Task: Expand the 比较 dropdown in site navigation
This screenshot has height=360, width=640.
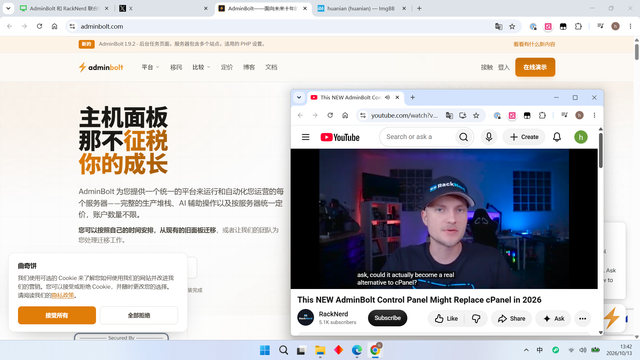Action: pos(201,67)
